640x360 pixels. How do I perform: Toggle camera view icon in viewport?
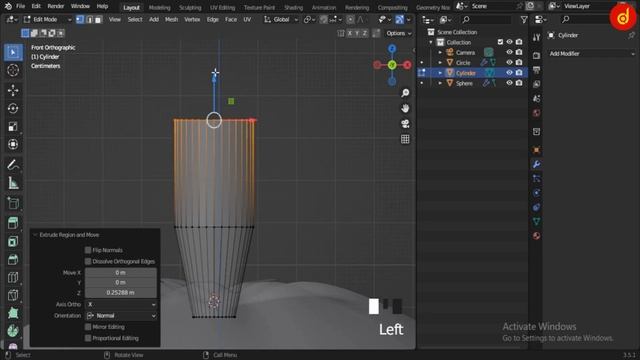click(x=405, y=124)
